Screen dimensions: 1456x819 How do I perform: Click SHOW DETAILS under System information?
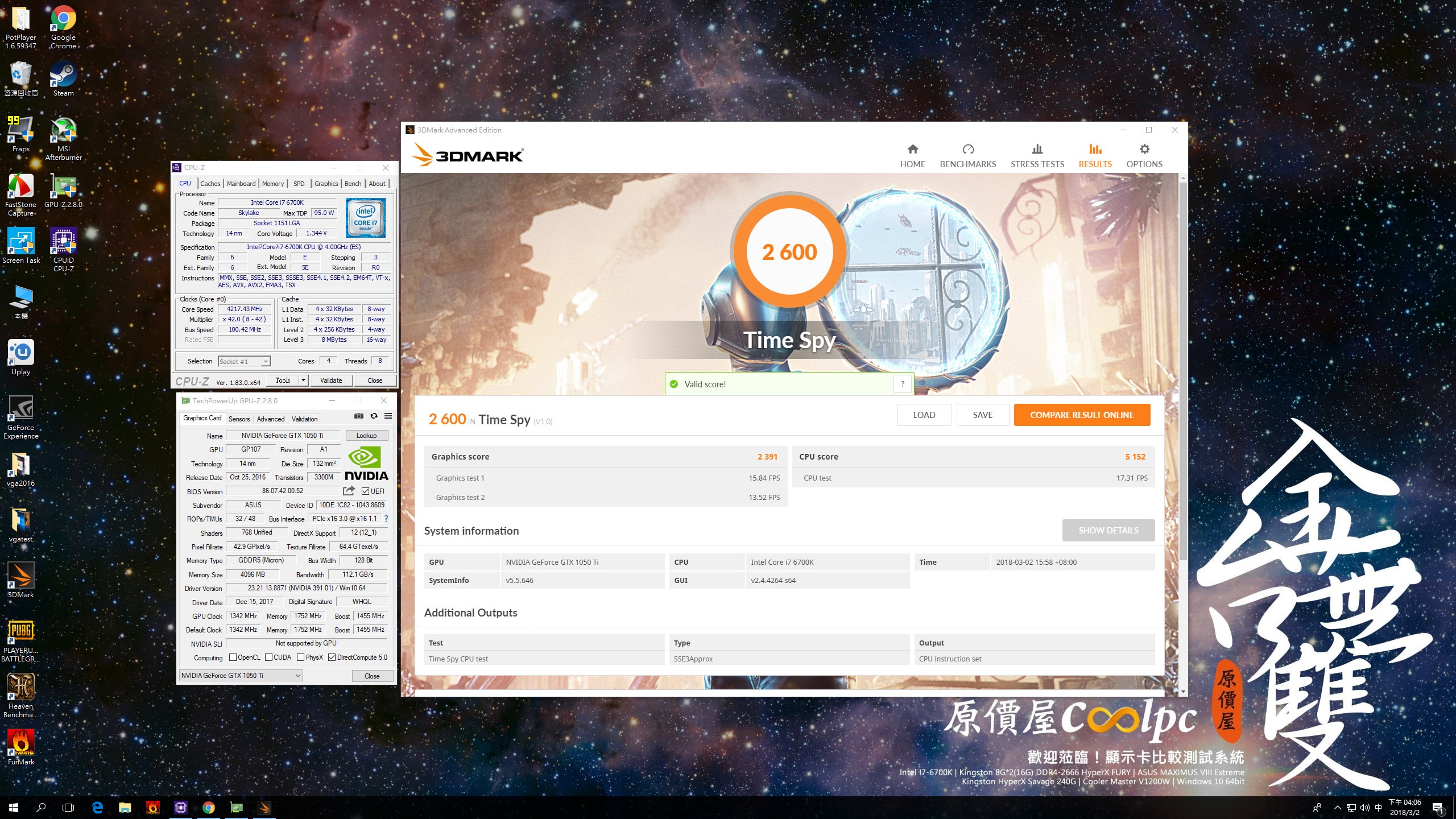(1108, 530)
